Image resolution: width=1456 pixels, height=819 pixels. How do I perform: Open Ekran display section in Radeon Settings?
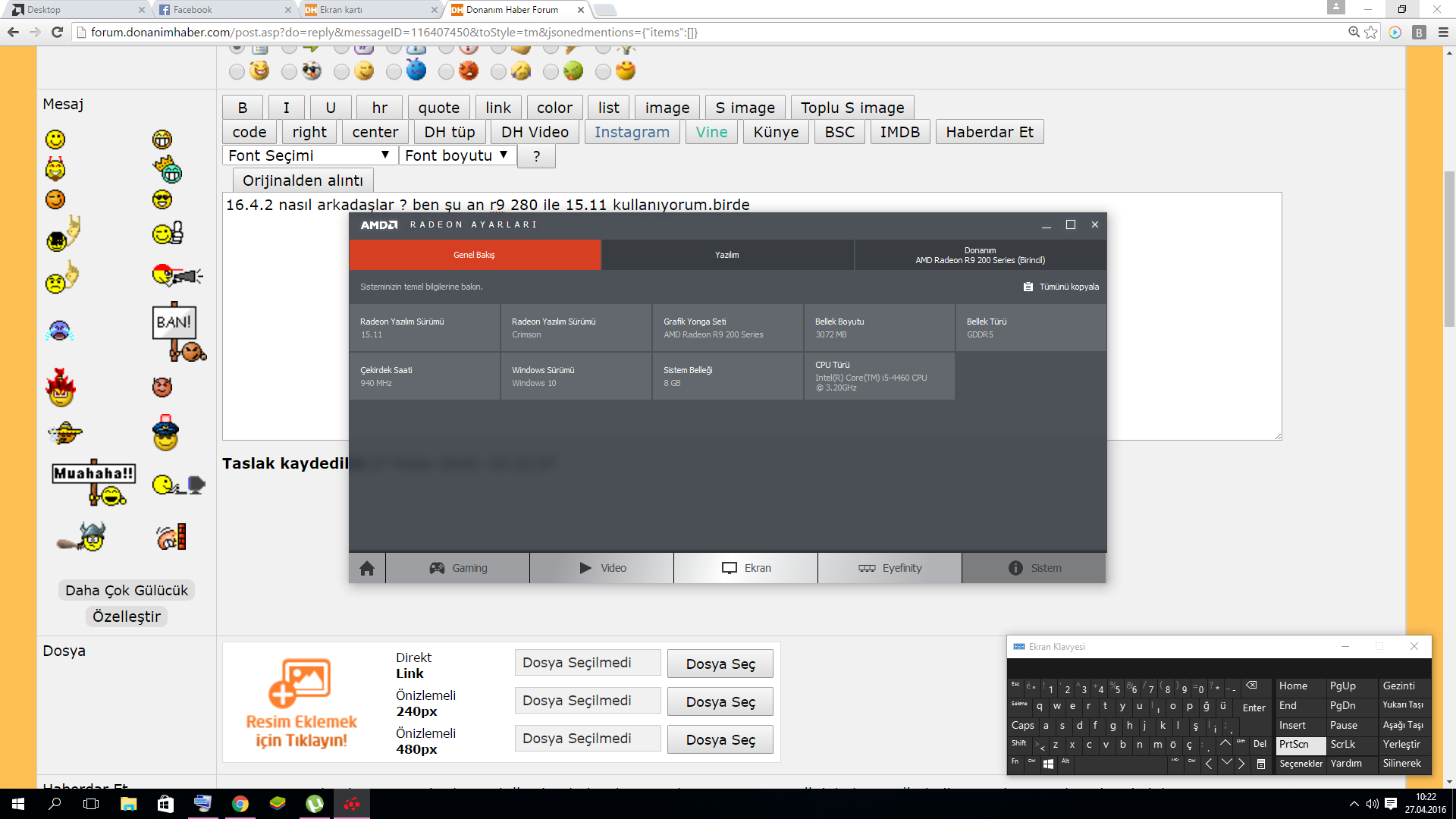[x=746, y=568]
